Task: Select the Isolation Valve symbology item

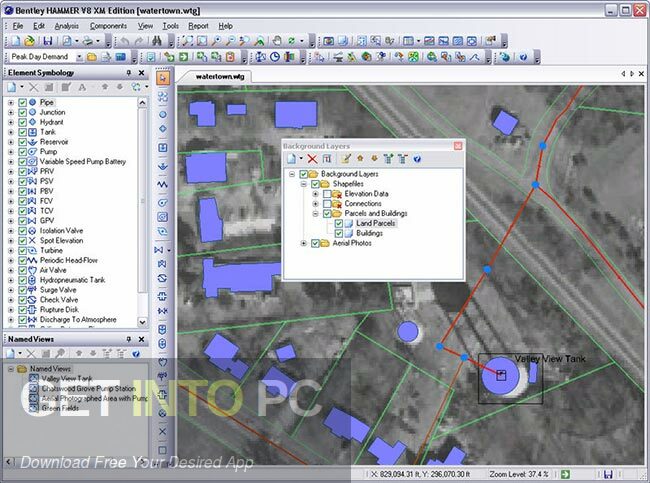Action: [61, 231]
